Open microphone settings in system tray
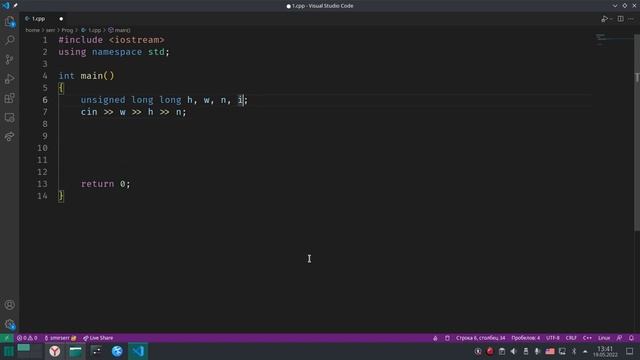The image size is (640, 360). [537, 351]
